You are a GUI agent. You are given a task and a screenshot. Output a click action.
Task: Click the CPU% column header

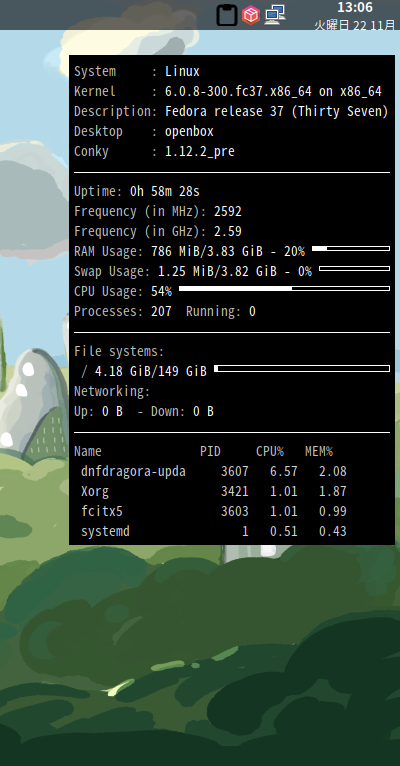pos(270,451)
